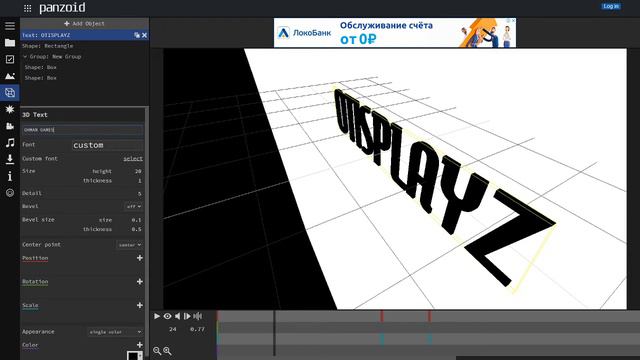
Task: Click the Scale property label
Action: 30,305
